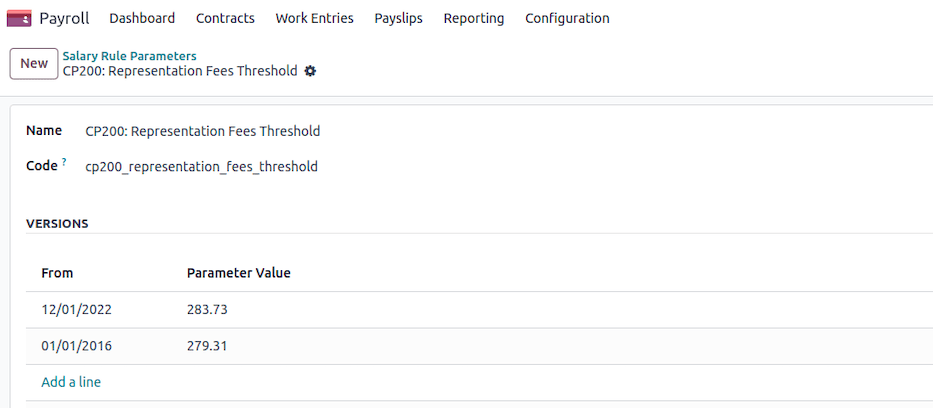Sort by the From column header
This screenshot has width=933, height=408.
(x=57, y=273)
